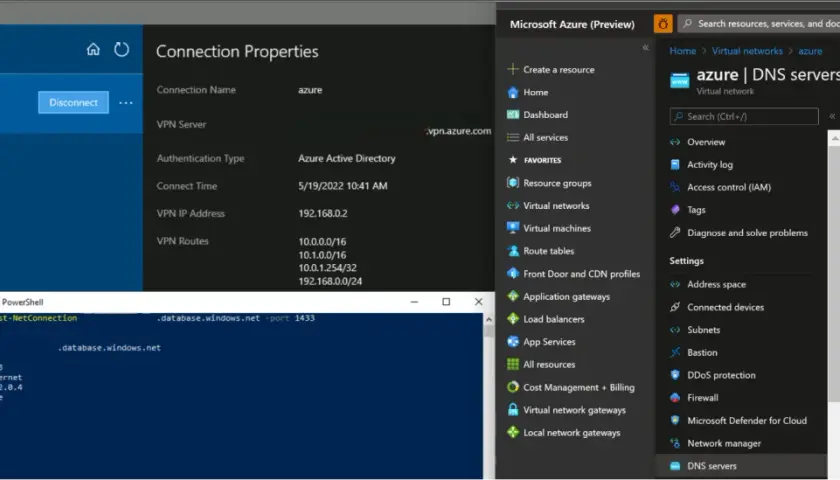Focus the Search resources, services box
Viewport: 840px width, 480px height.
[759, 24]
